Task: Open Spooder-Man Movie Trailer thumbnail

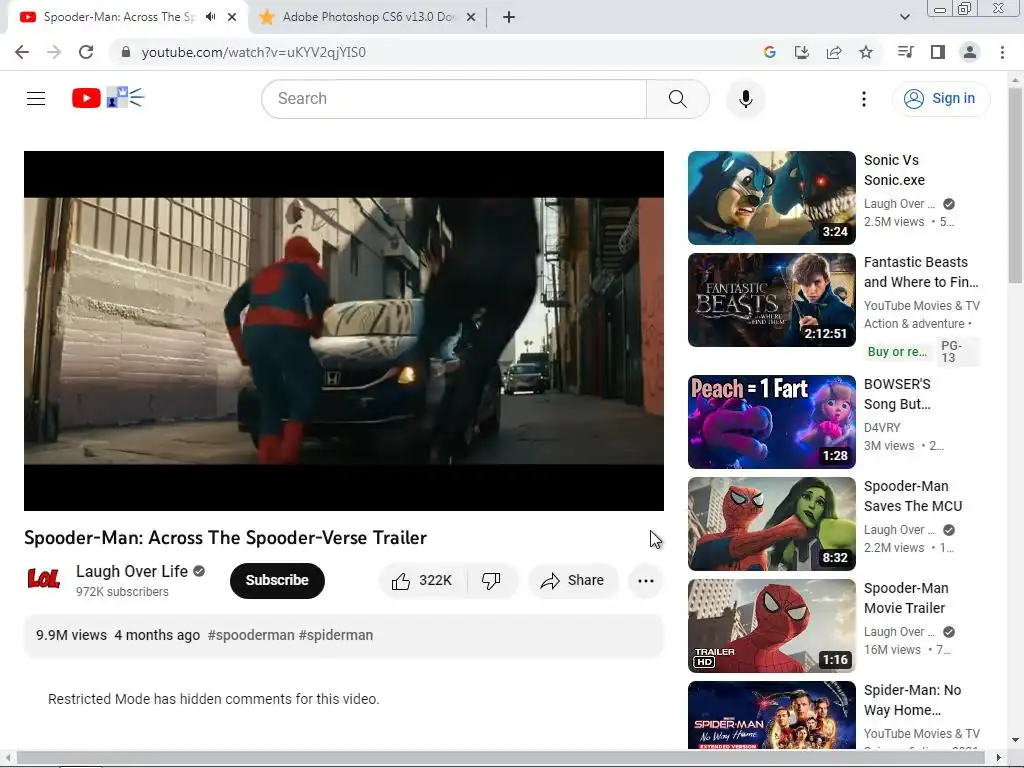Action: pyautogui.click(x=771, y=626)
